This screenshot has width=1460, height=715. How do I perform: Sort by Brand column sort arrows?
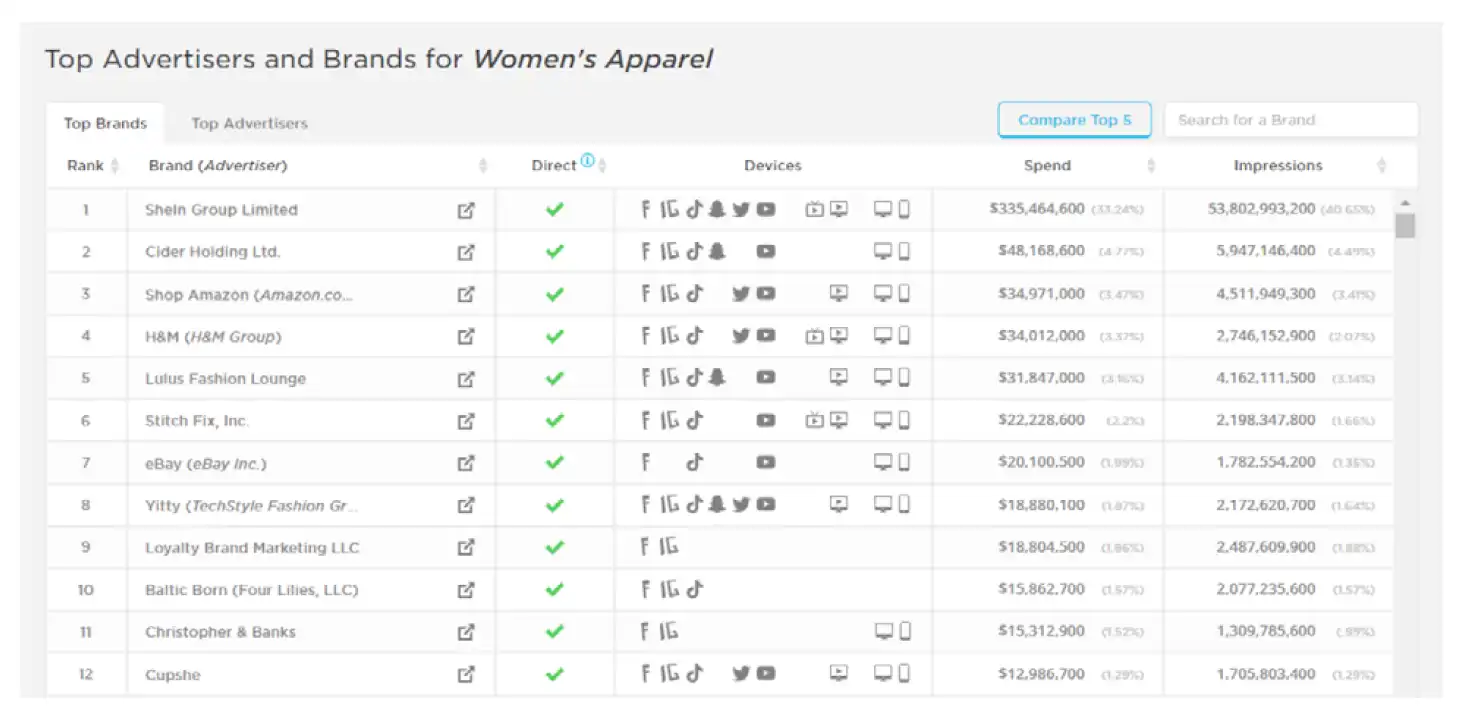point(483,166)
